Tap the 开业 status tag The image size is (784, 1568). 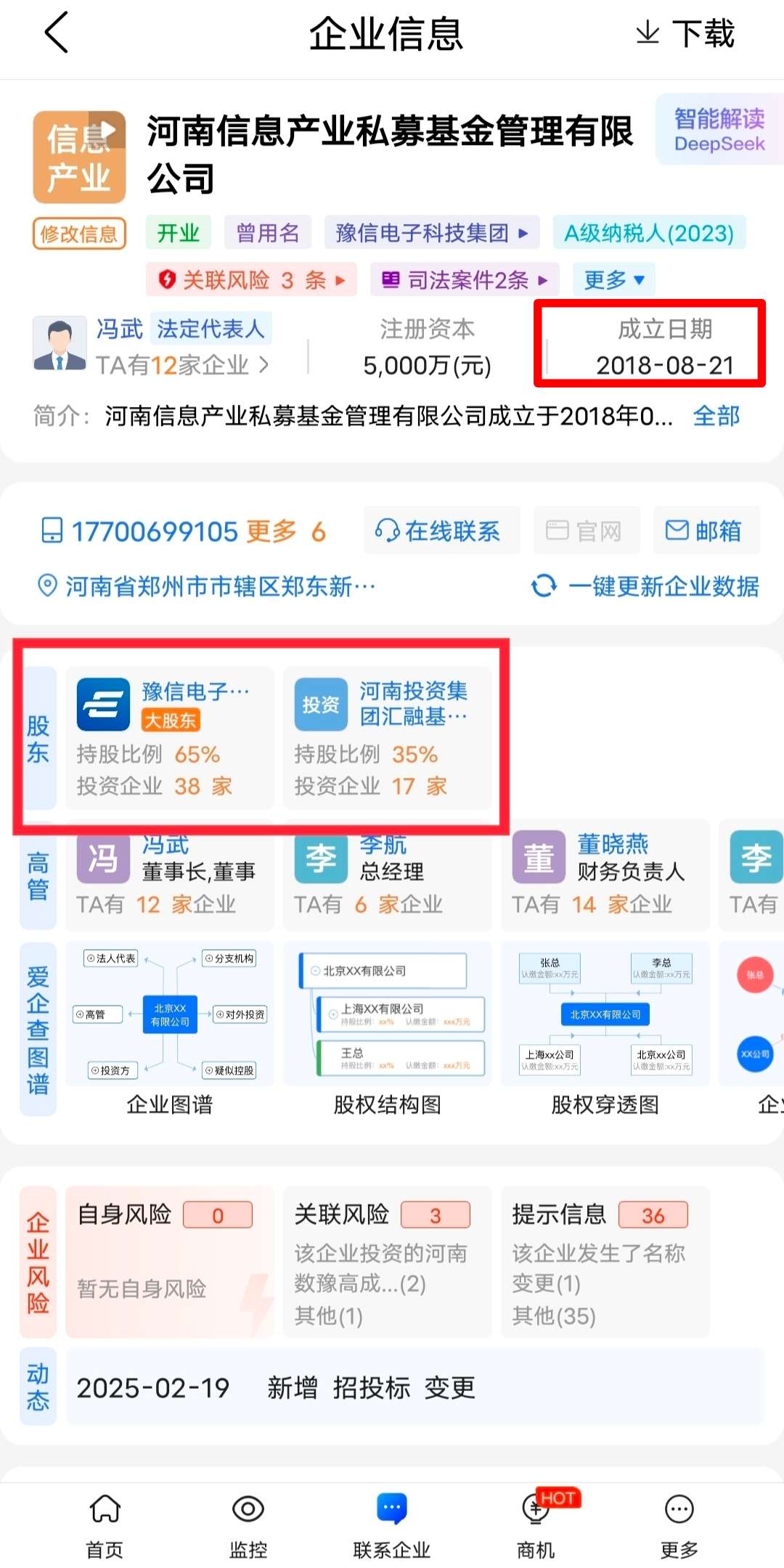coord(179,234)
